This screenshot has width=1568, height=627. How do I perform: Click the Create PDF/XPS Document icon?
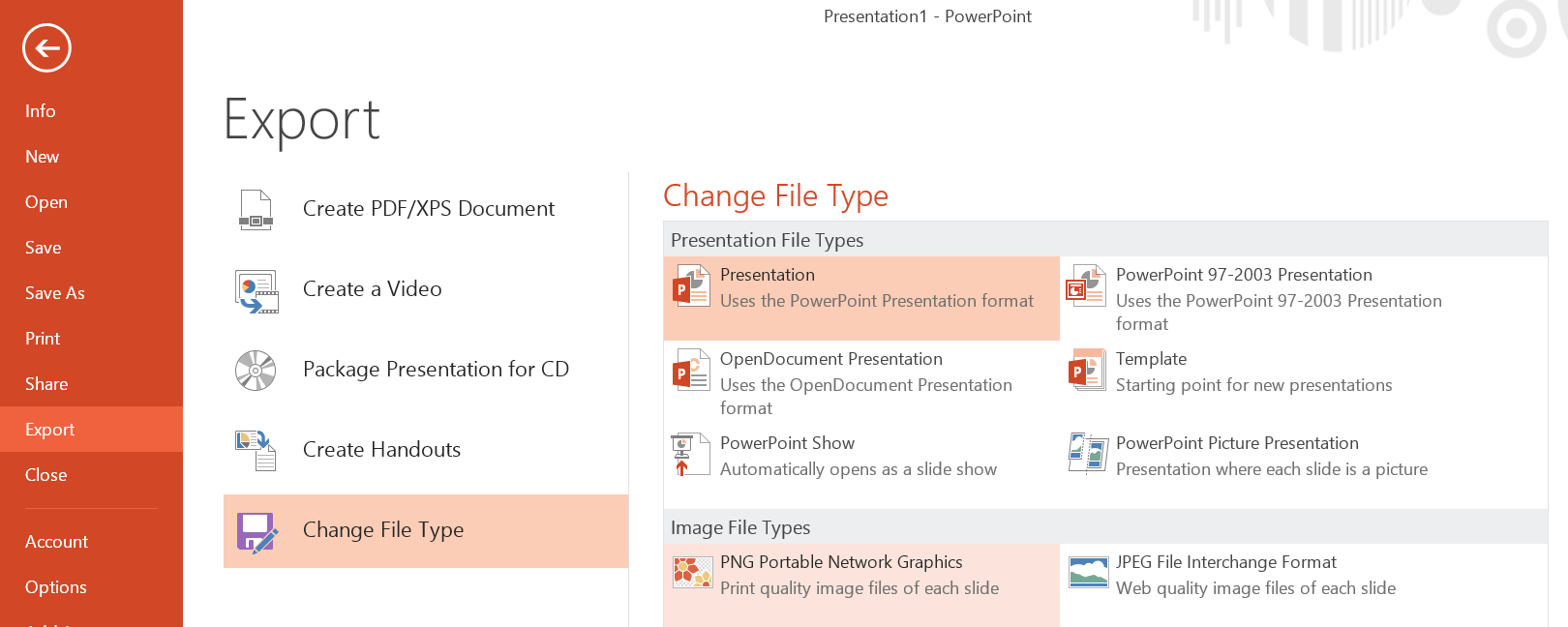tap(256, 209)
